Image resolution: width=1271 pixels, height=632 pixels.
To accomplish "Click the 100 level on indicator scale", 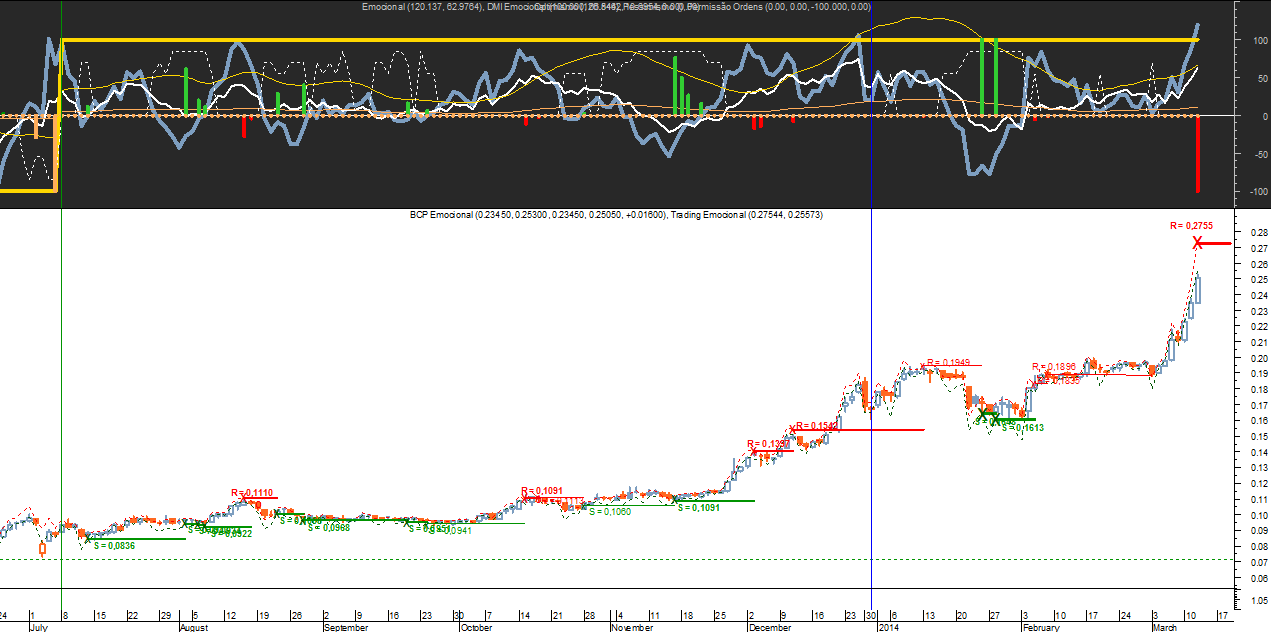I will (1245, 41).
